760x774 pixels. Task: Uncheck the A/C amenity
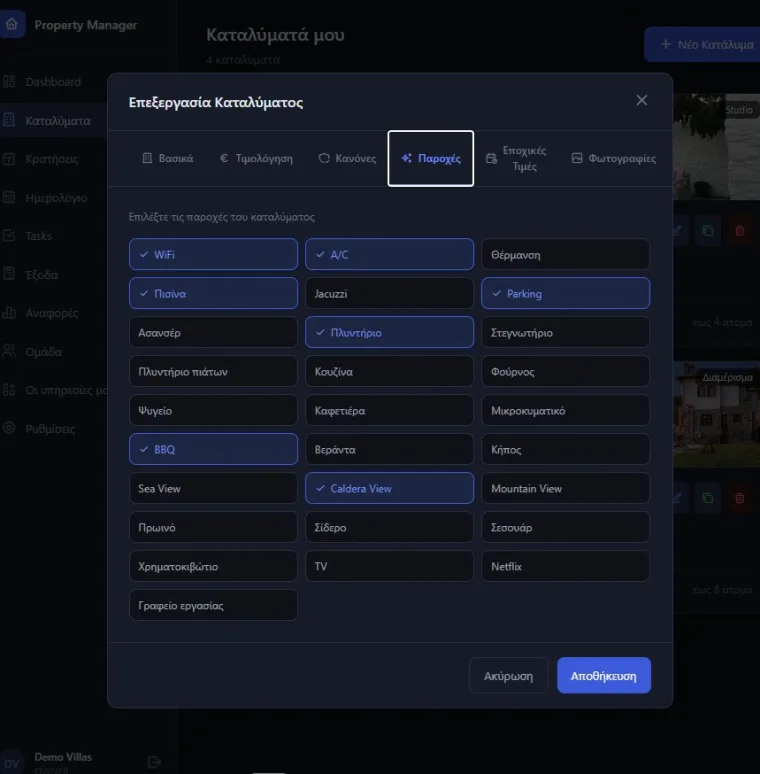pos(389,254)
